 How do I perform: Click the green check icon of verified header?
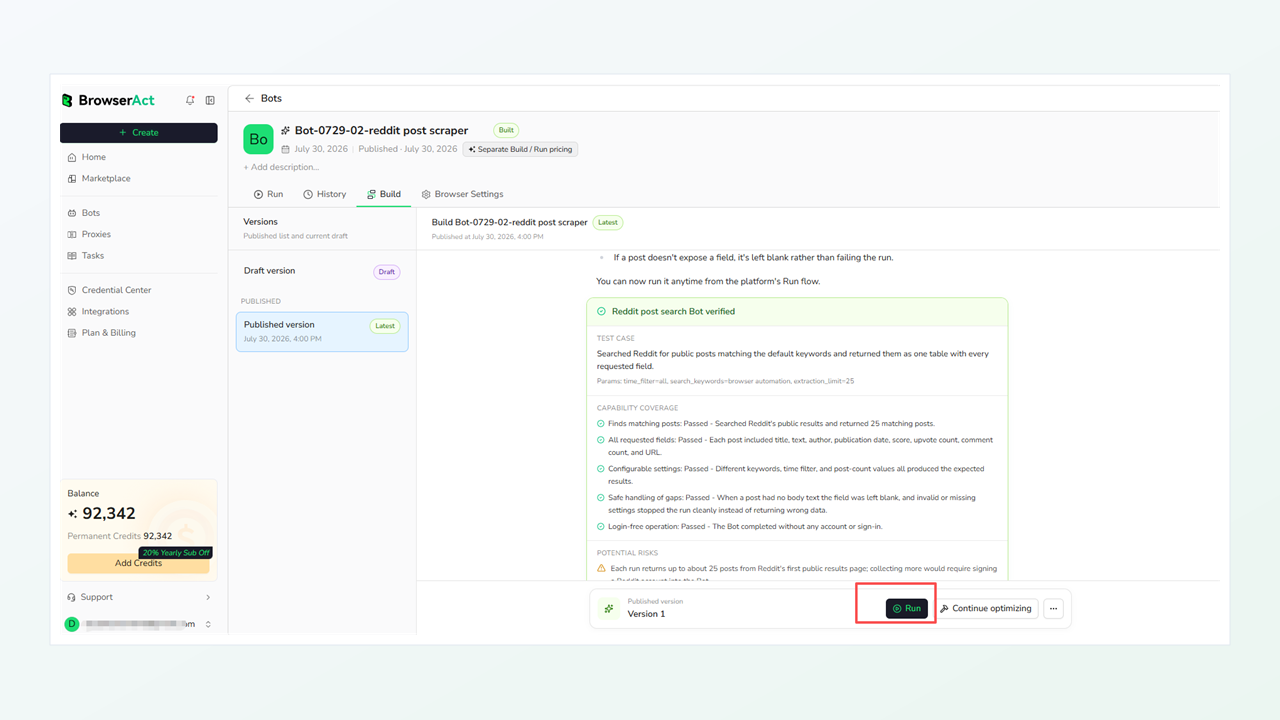601,311
